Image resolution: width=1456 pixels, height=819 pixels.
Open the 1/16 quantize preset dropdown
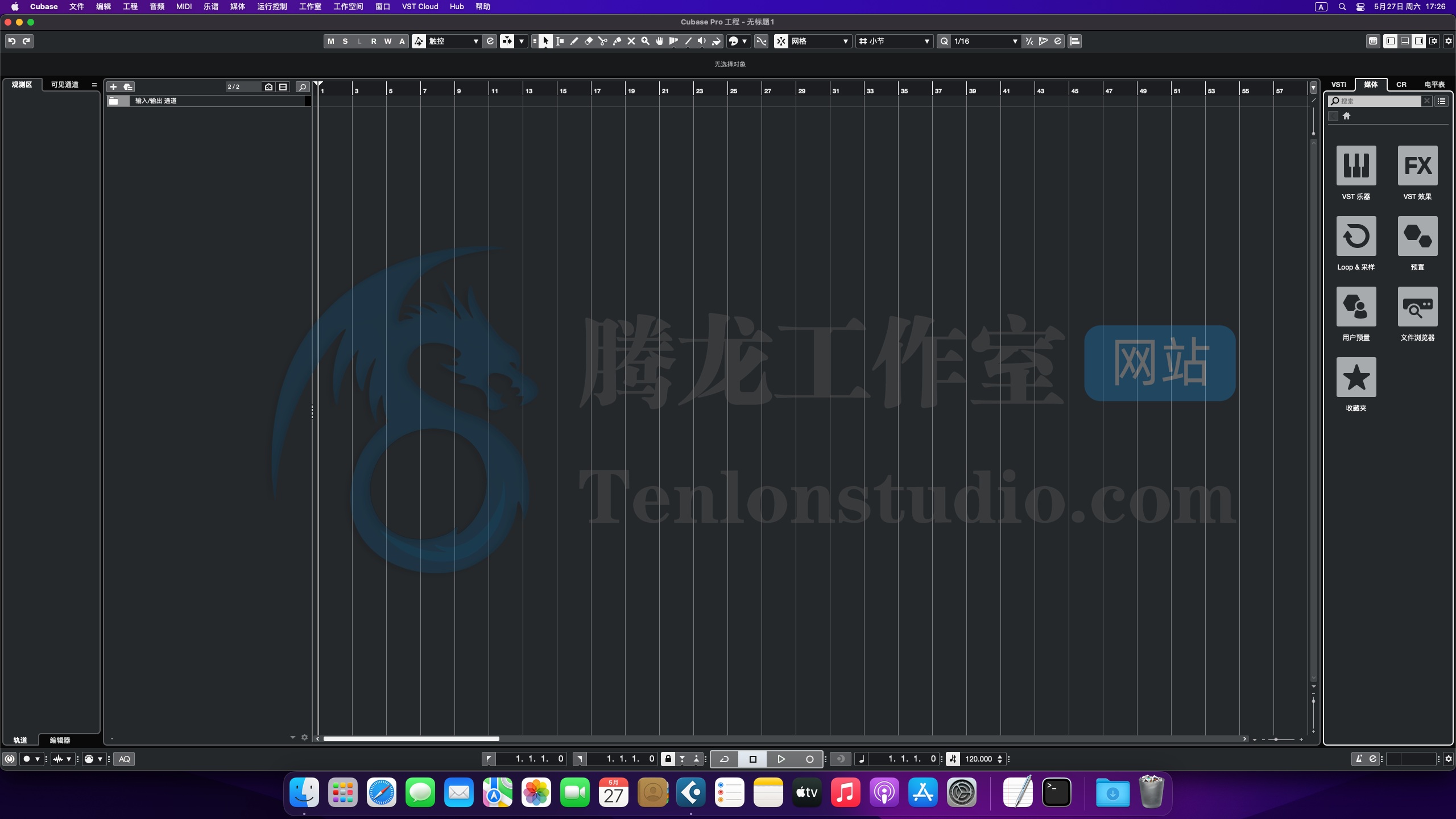click(x=985, y=41)
